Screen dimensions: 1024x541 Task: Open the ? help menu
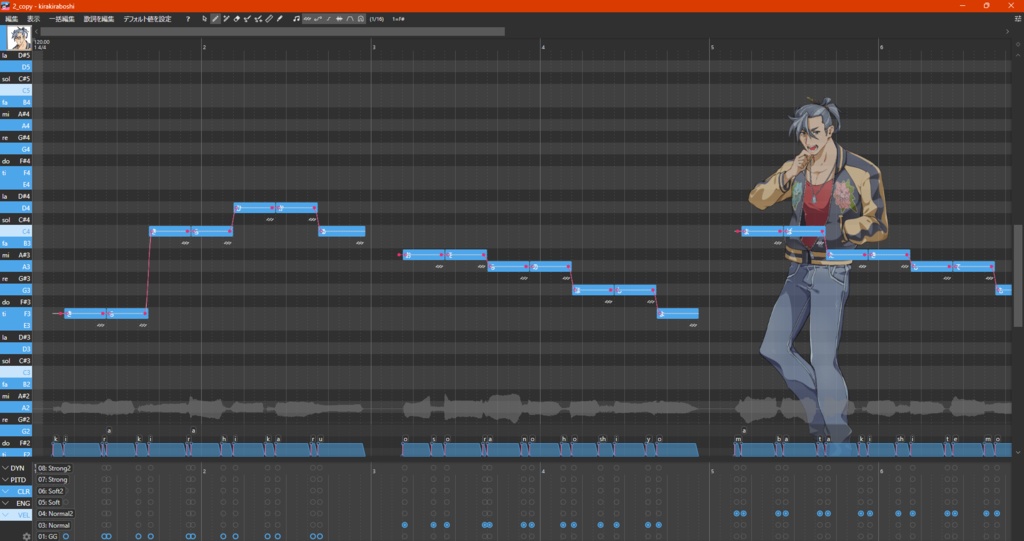[188, 19]
